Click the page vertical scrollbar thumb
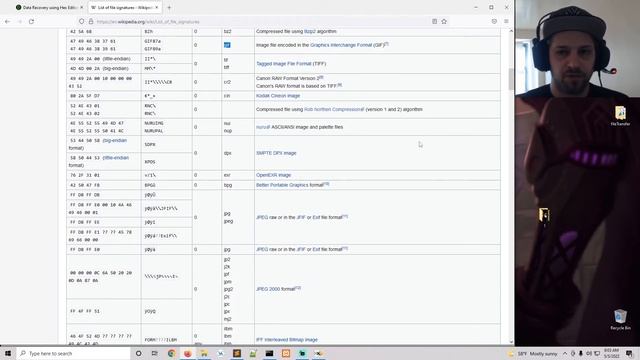The width and height of the screenshot is (640, 360). (x=511, y=78)
